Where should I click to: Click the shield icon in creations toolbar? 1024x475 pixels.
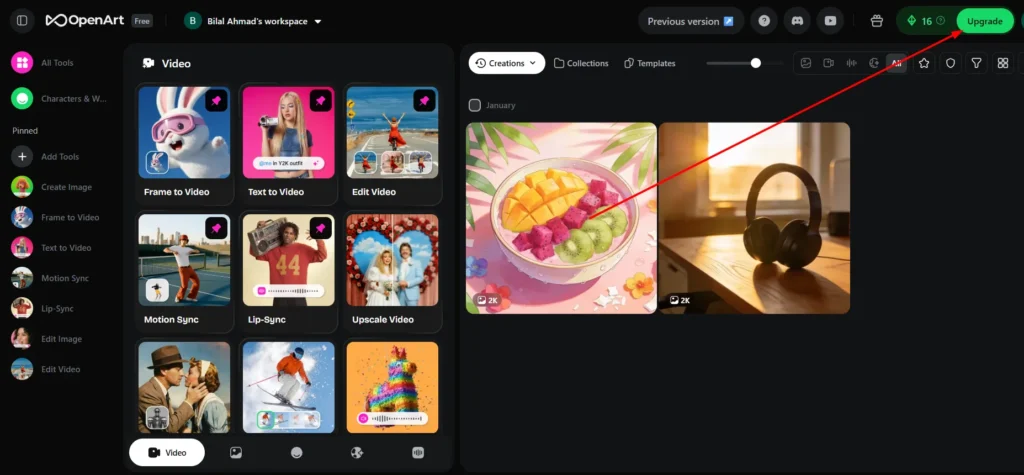pyautogui.click(x=950, y=63)
